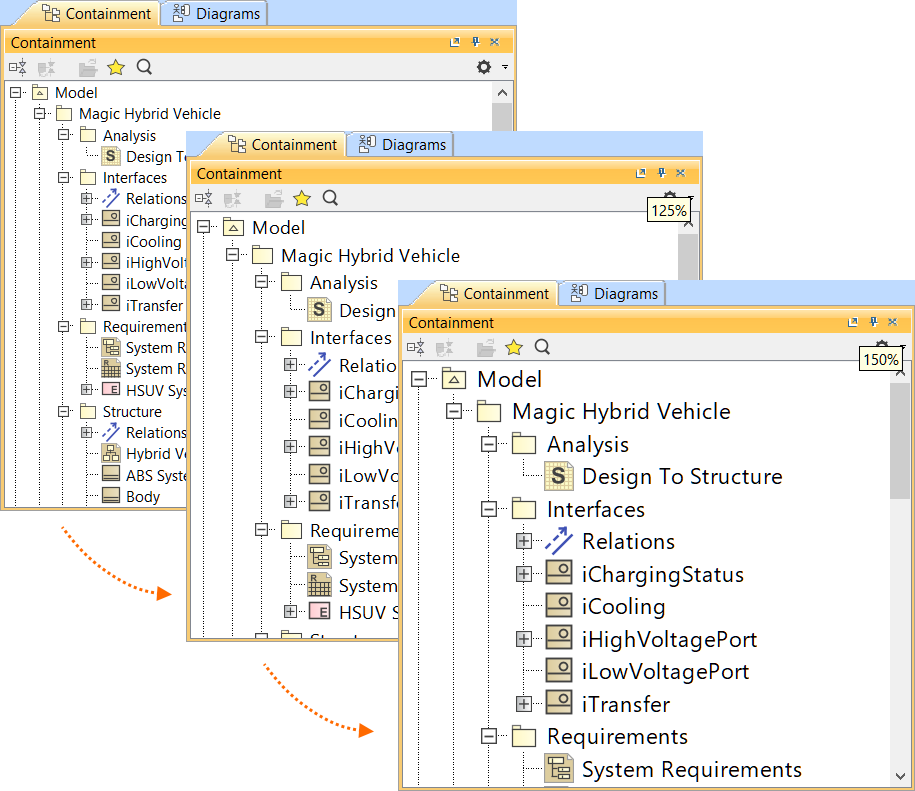
Task: Switch to the Diagrams tab in the largest panel
Action: pyautogui.click(x=615, y=293)
